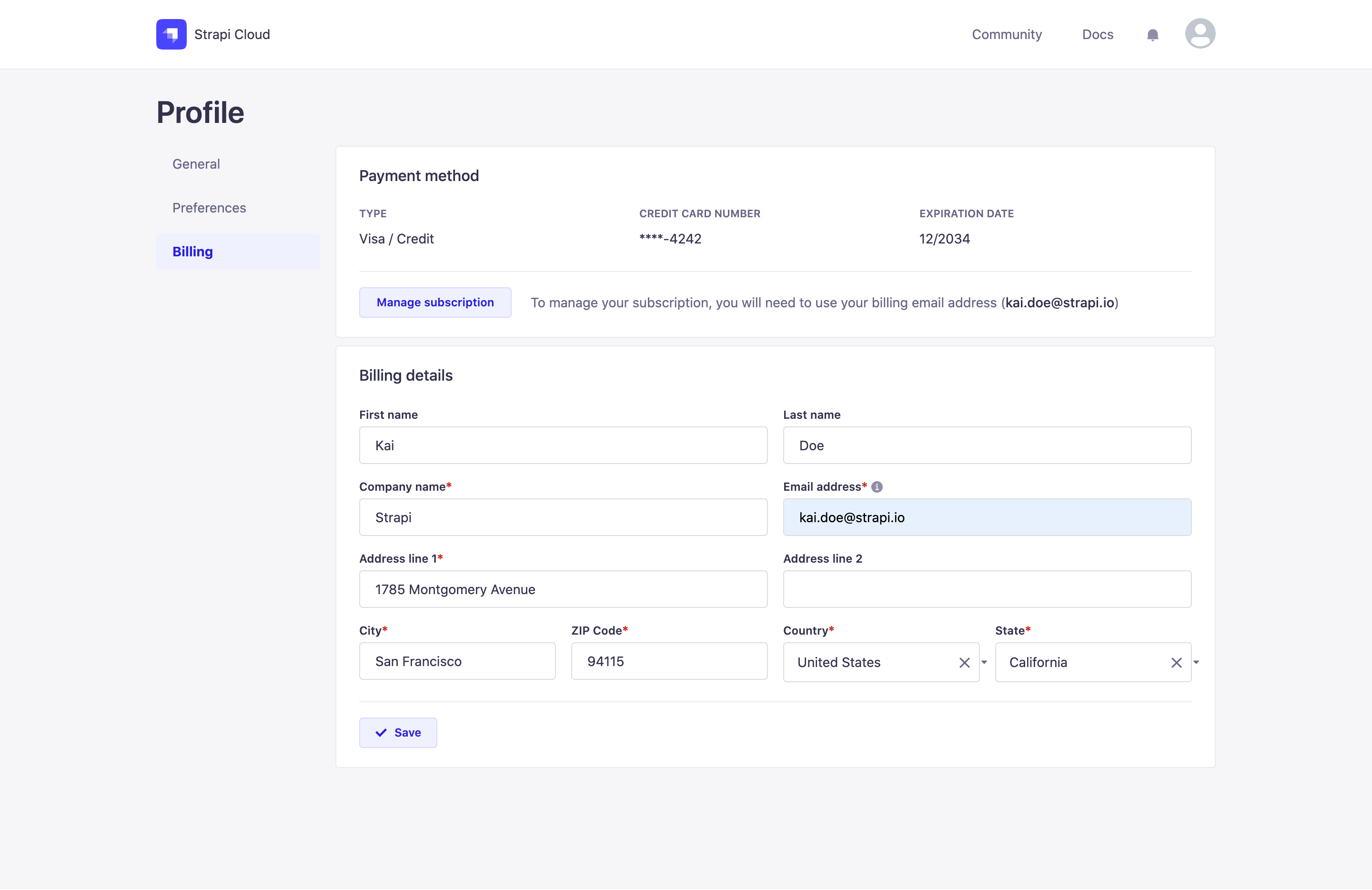Click the checkmark Save icon
The width and height of the screenshot is (1372, 890).
(380, 732)
